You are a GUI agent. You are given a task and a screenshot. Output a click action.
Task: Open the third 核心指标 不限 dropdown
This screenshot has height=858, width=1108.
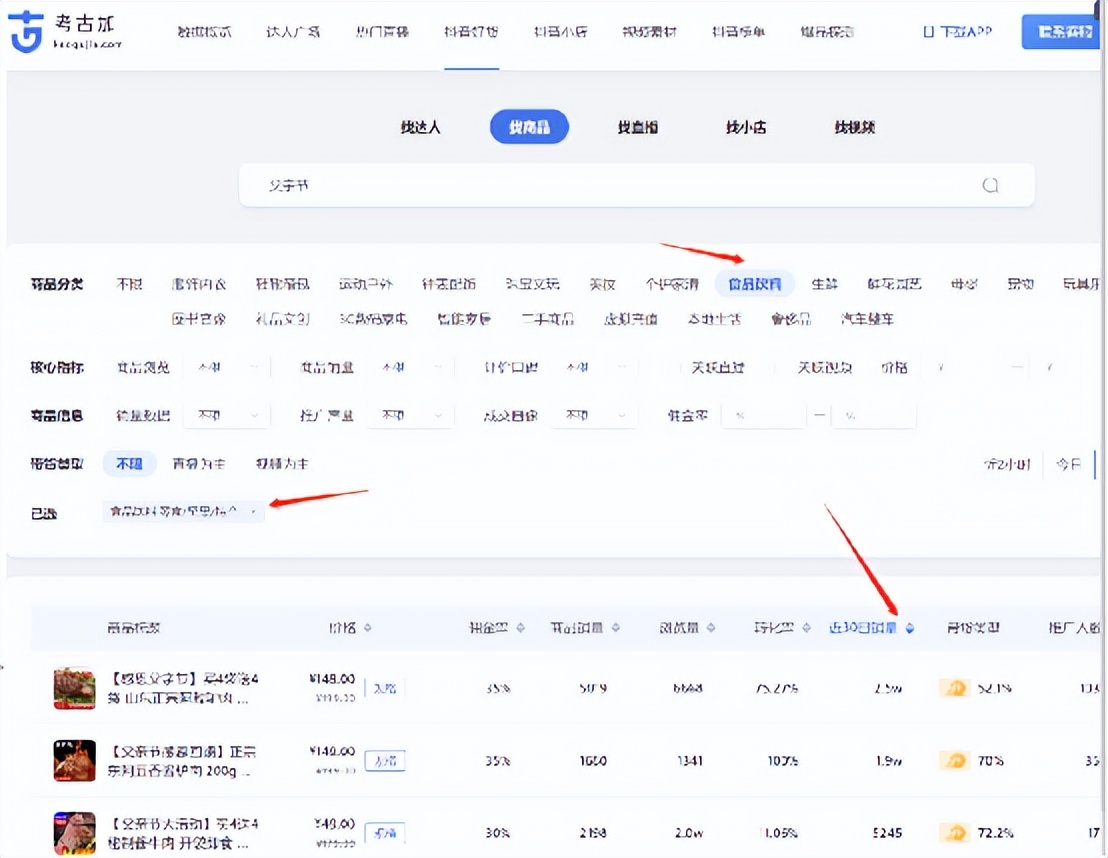(595, 368)
